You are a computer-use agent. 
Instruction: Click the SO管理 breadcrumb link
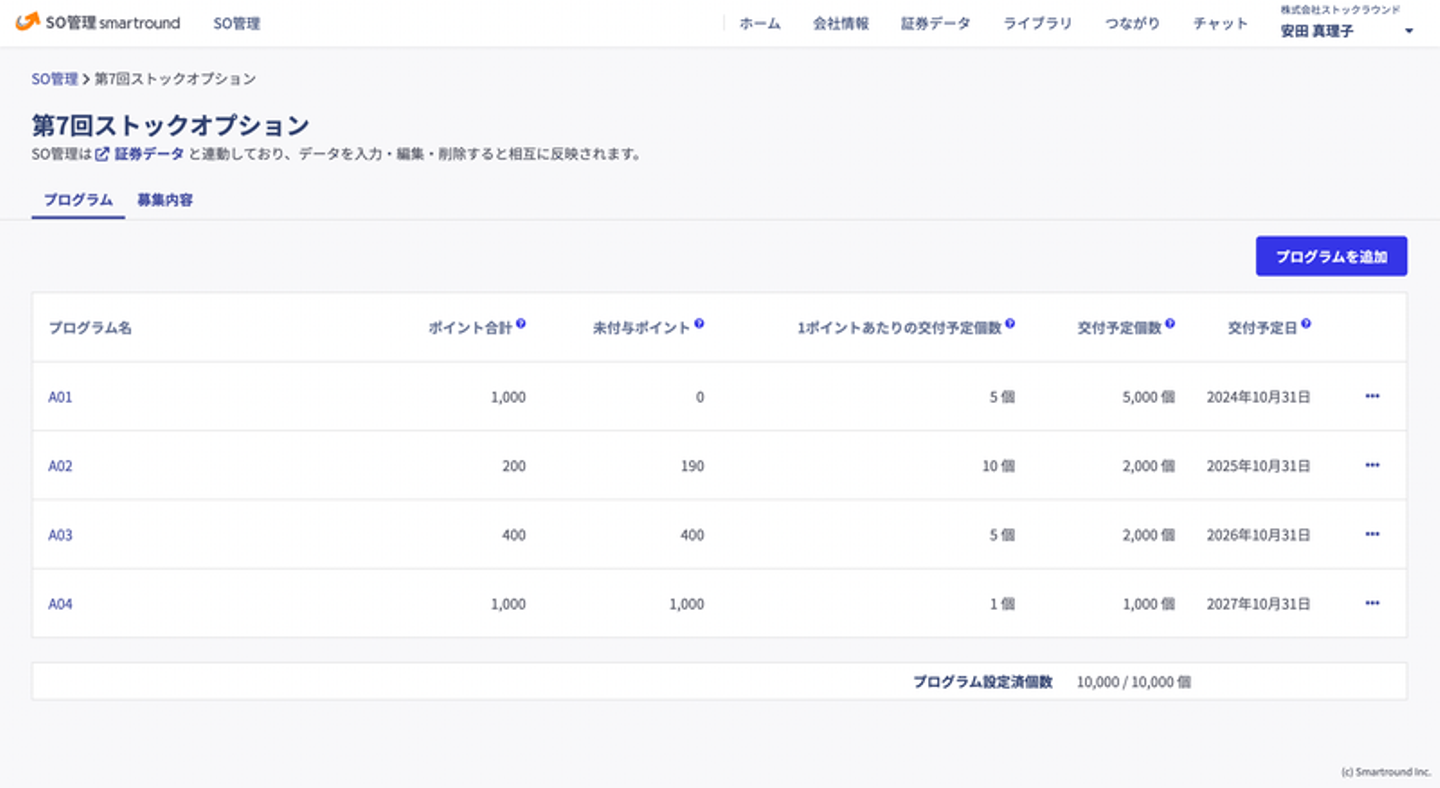point(54,78)
